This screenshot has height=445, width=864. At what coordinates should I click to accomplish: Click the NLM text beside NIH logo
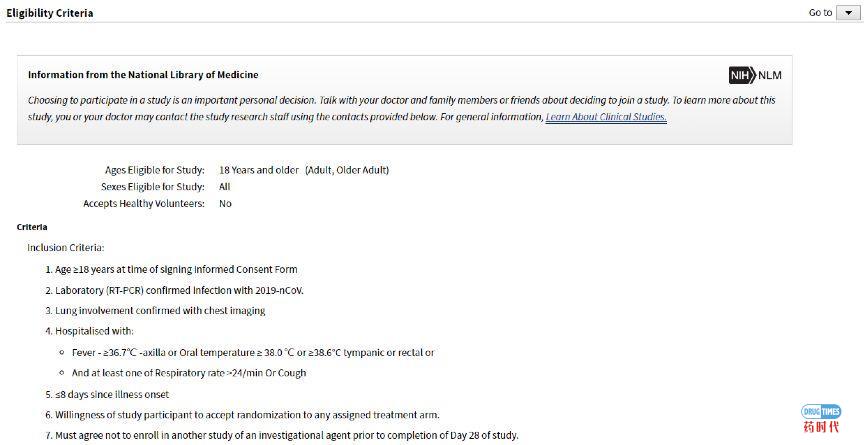point(770,75)
